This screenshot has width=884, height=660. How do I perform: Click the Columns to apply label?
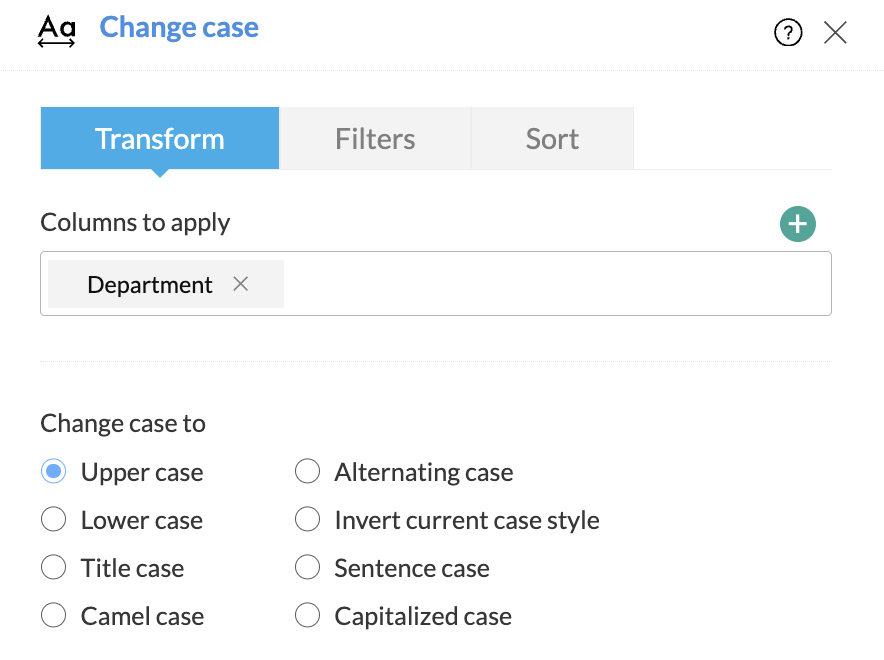click(135, 222)
